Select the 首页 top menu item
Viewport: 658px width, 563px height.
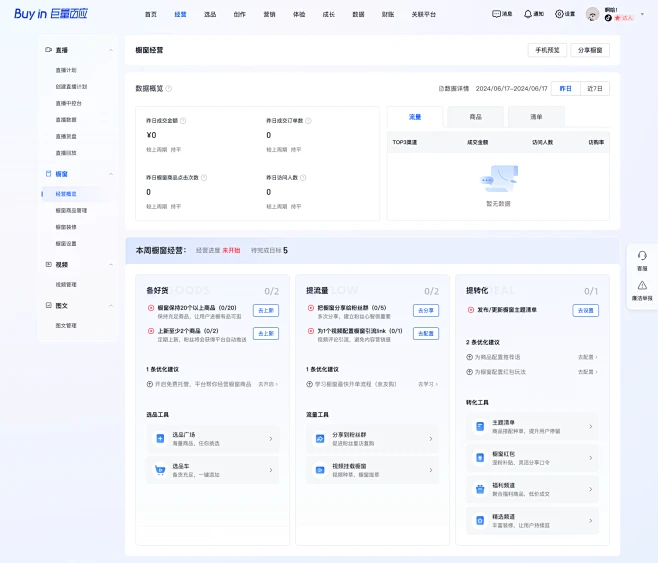pos(151,14)
